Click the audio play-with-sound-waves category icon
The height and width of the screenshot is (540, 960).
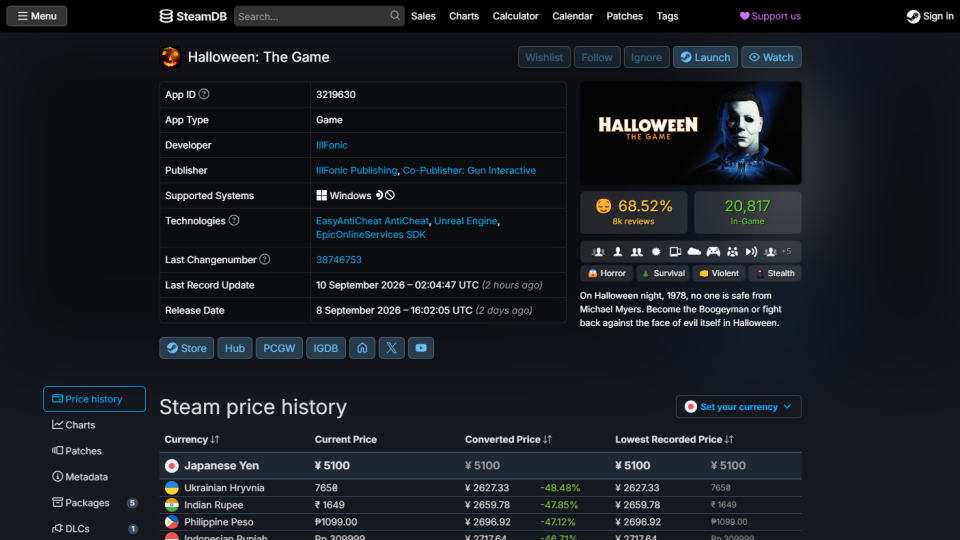tap(751, 252)
